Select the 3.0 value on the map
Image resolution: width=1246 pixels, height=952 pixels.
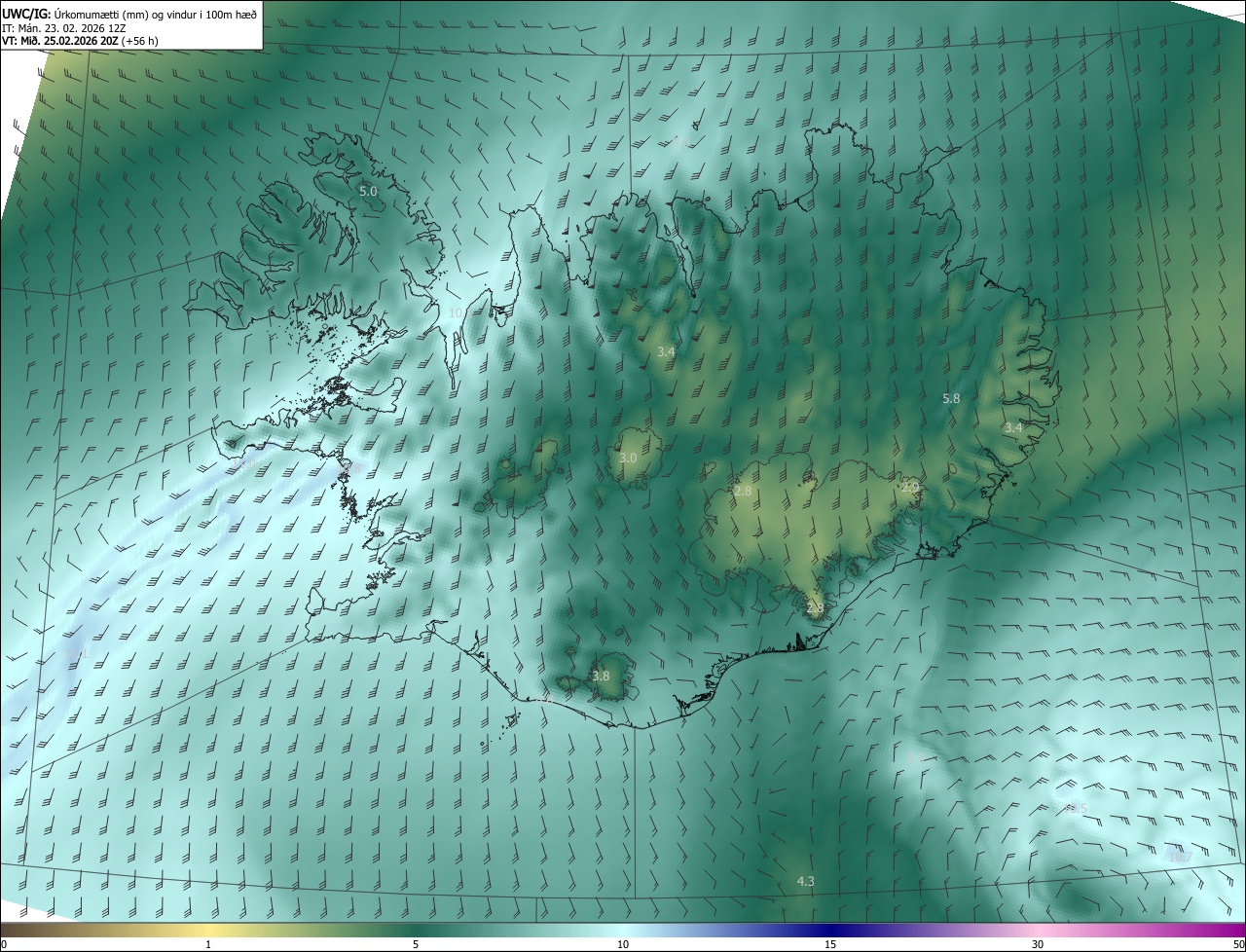(x=628, y=458)
